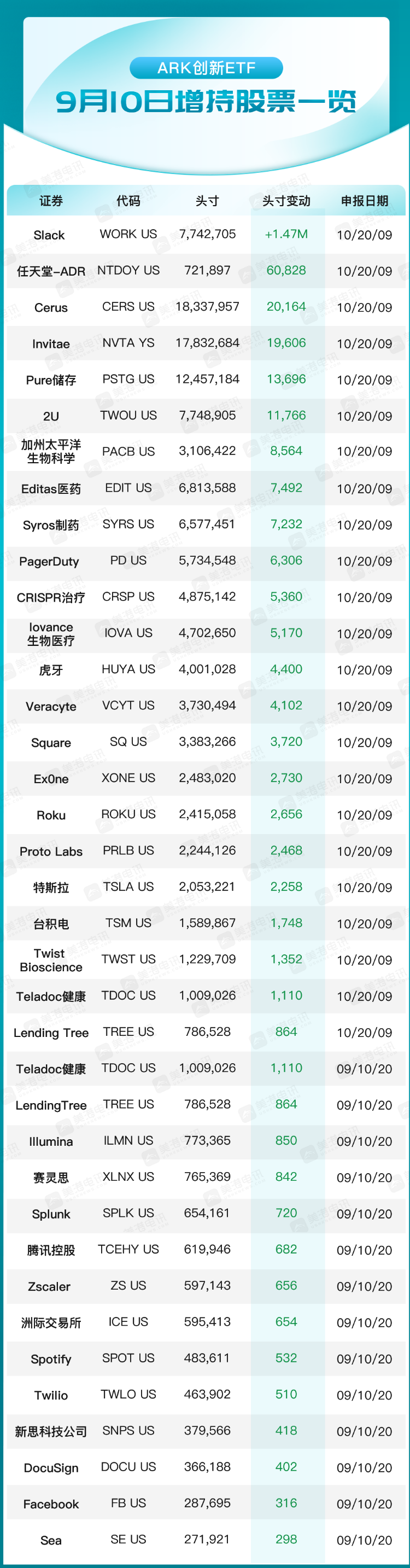The width and height of the screenshot is (410, 1568).
Task: Click the 头寸变动 column header
Action: pos(286,201)
